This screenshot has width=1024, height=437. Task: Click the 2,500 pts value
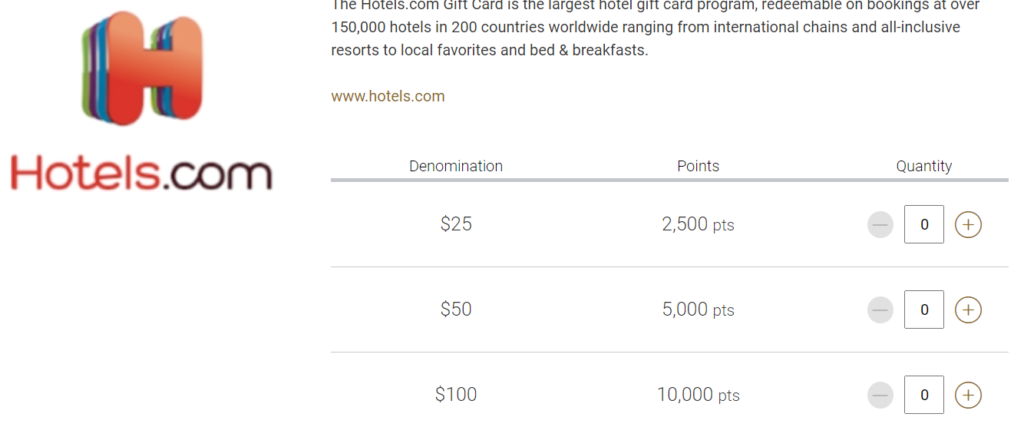(x=698, y=225)
